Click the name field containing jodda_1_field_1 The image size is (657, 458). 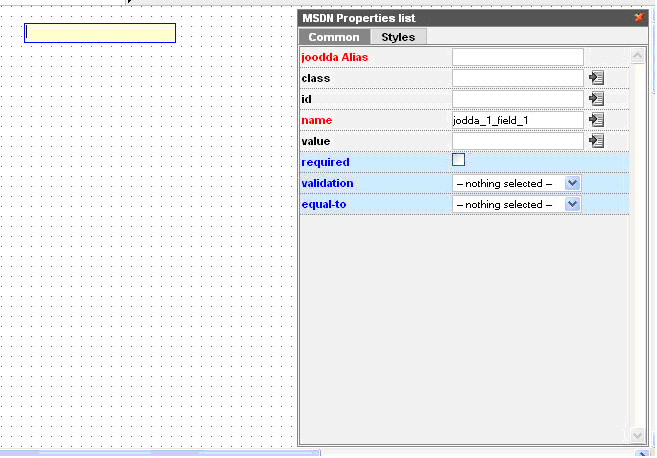(x=518, y=120)
